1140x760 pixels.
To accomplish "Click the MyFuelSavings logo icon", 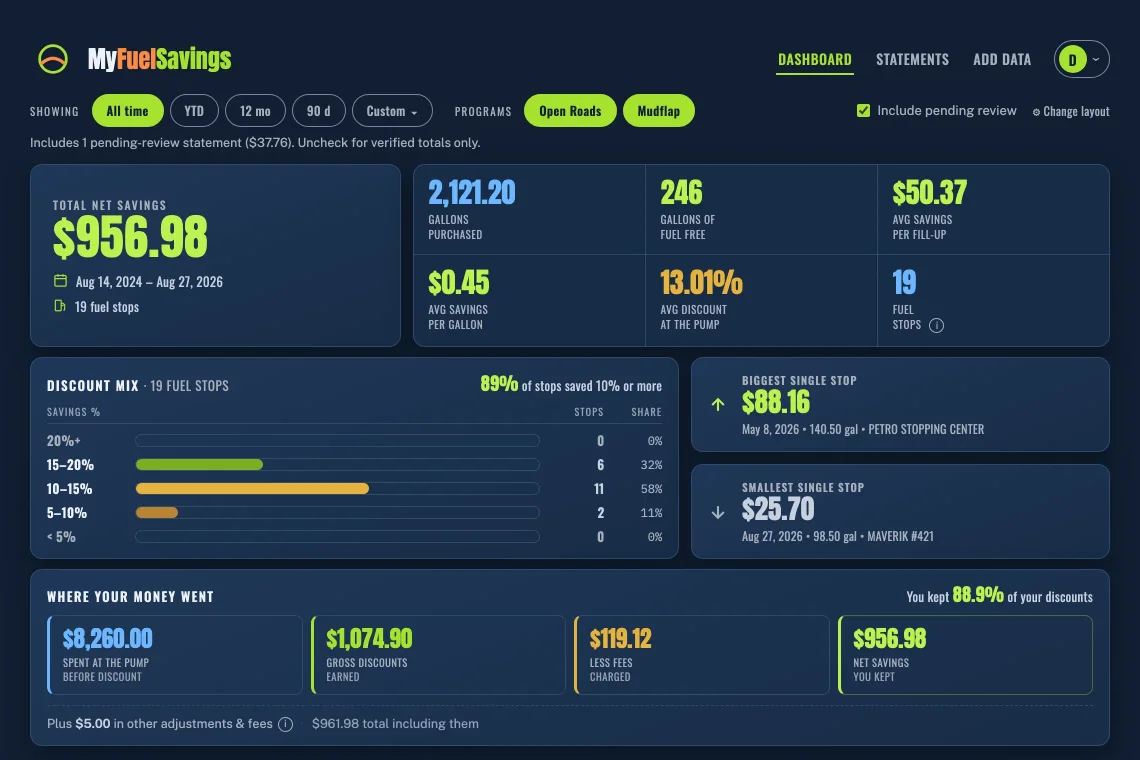I will coord(53,59).
